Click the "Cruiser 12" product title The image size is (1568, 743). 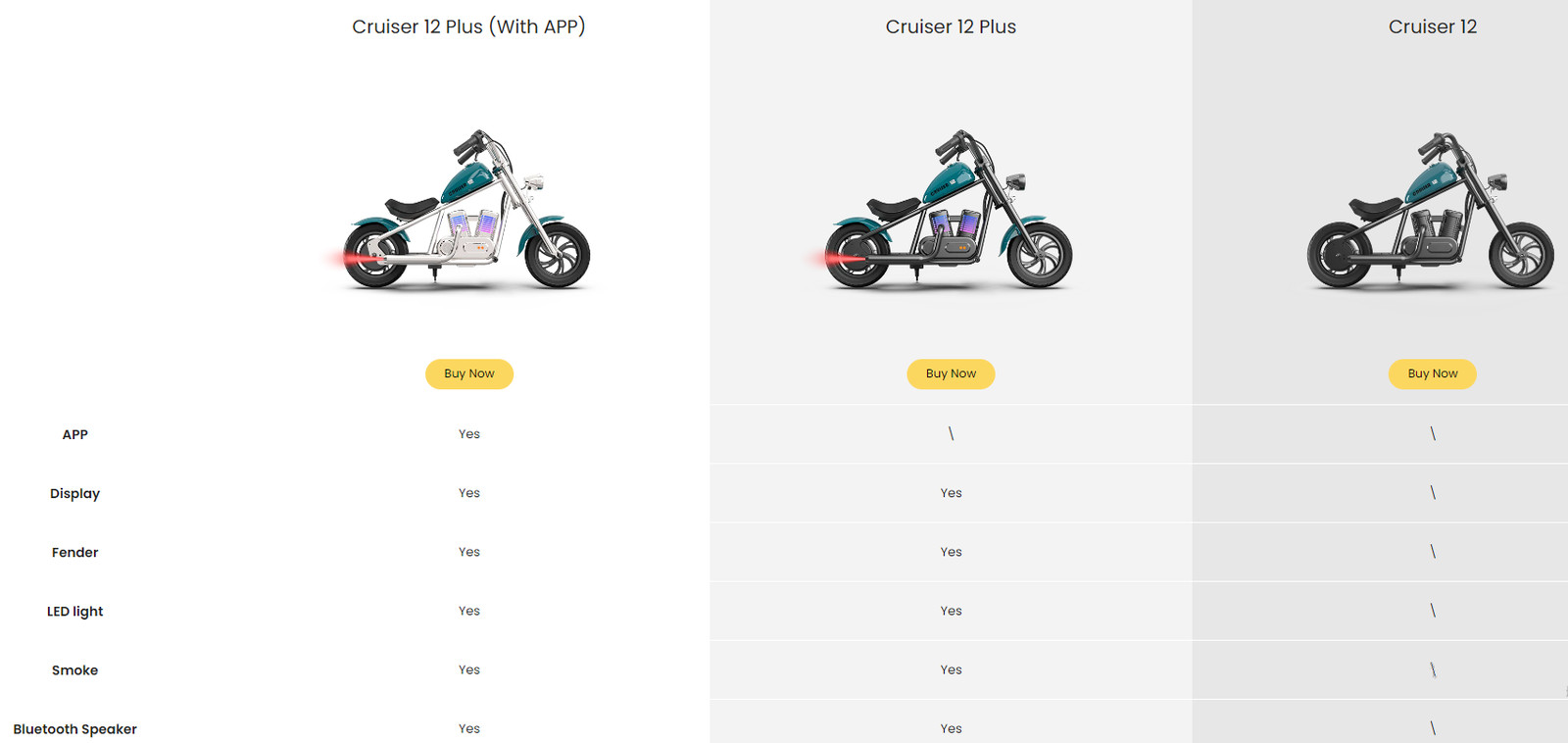click(x=1432, y=26)
